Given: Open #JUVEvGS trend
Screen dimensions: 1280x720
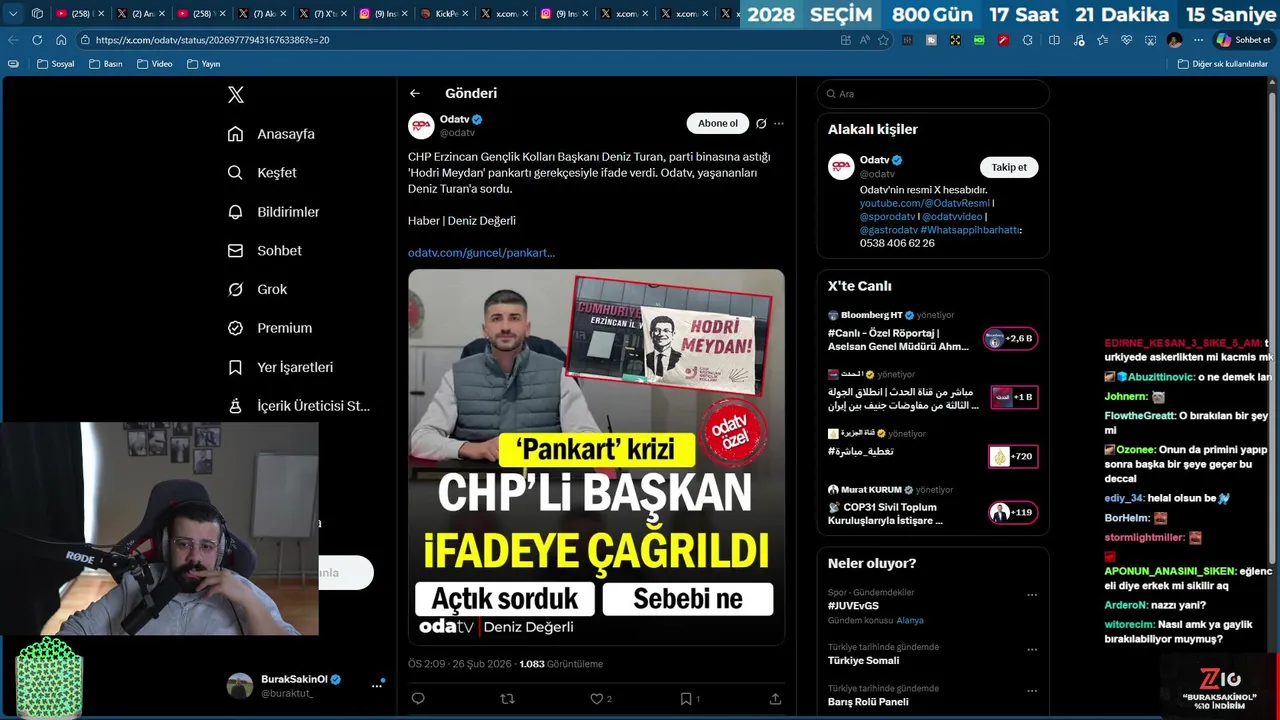Looking at the screenshot, I should (853, 606).
